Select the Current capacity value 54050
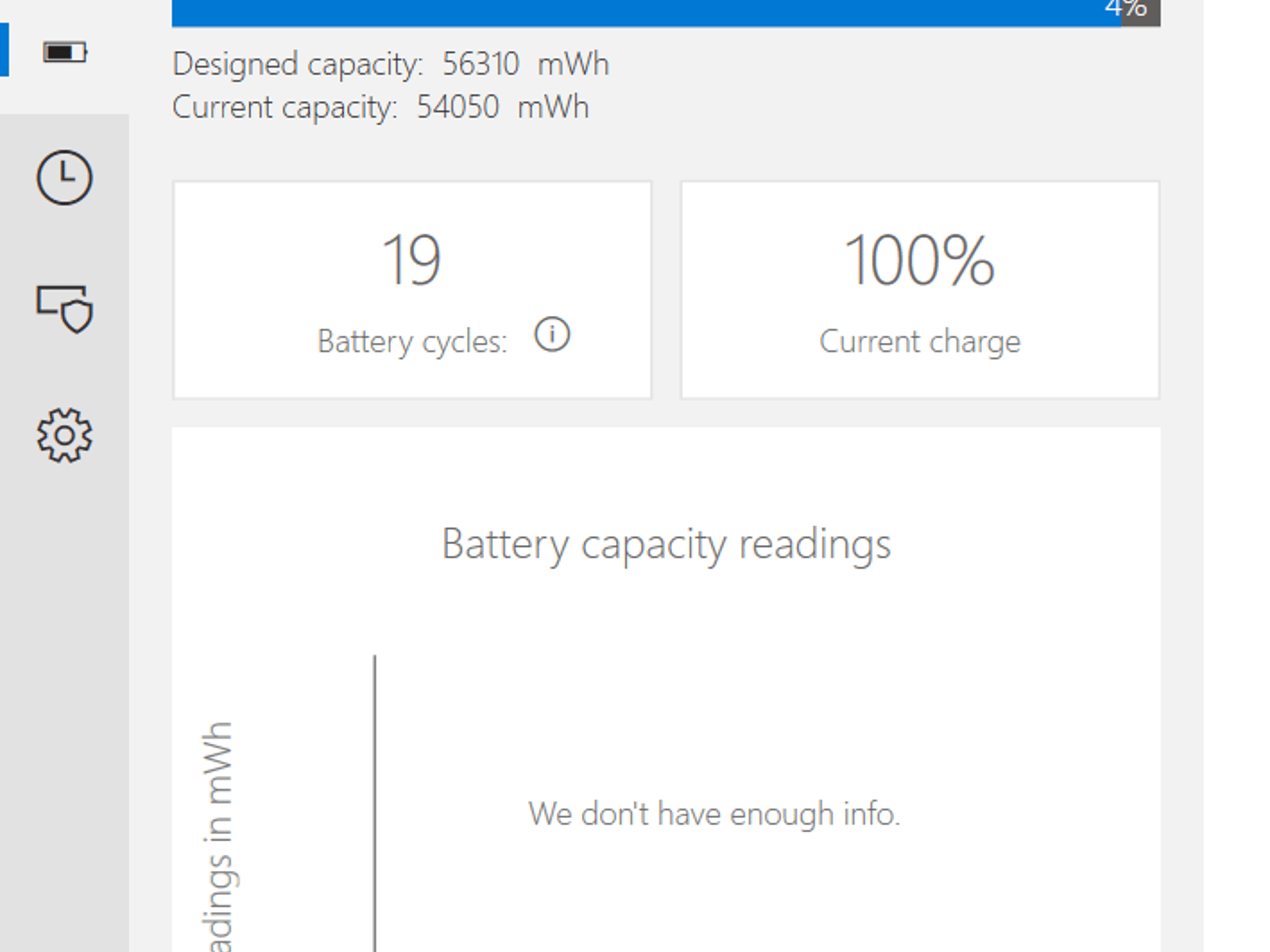The image size is (1270, 952). point(458,107)
